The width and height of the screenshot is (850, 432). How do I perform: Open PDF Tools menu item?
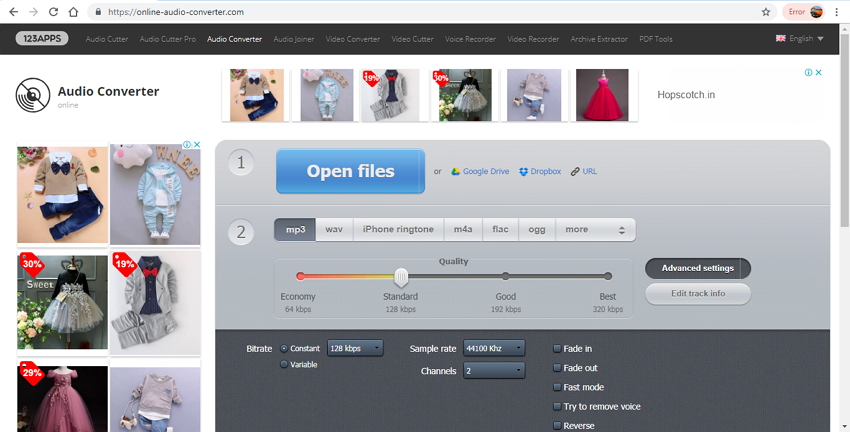pyautogui.click(x=656, y=39)
